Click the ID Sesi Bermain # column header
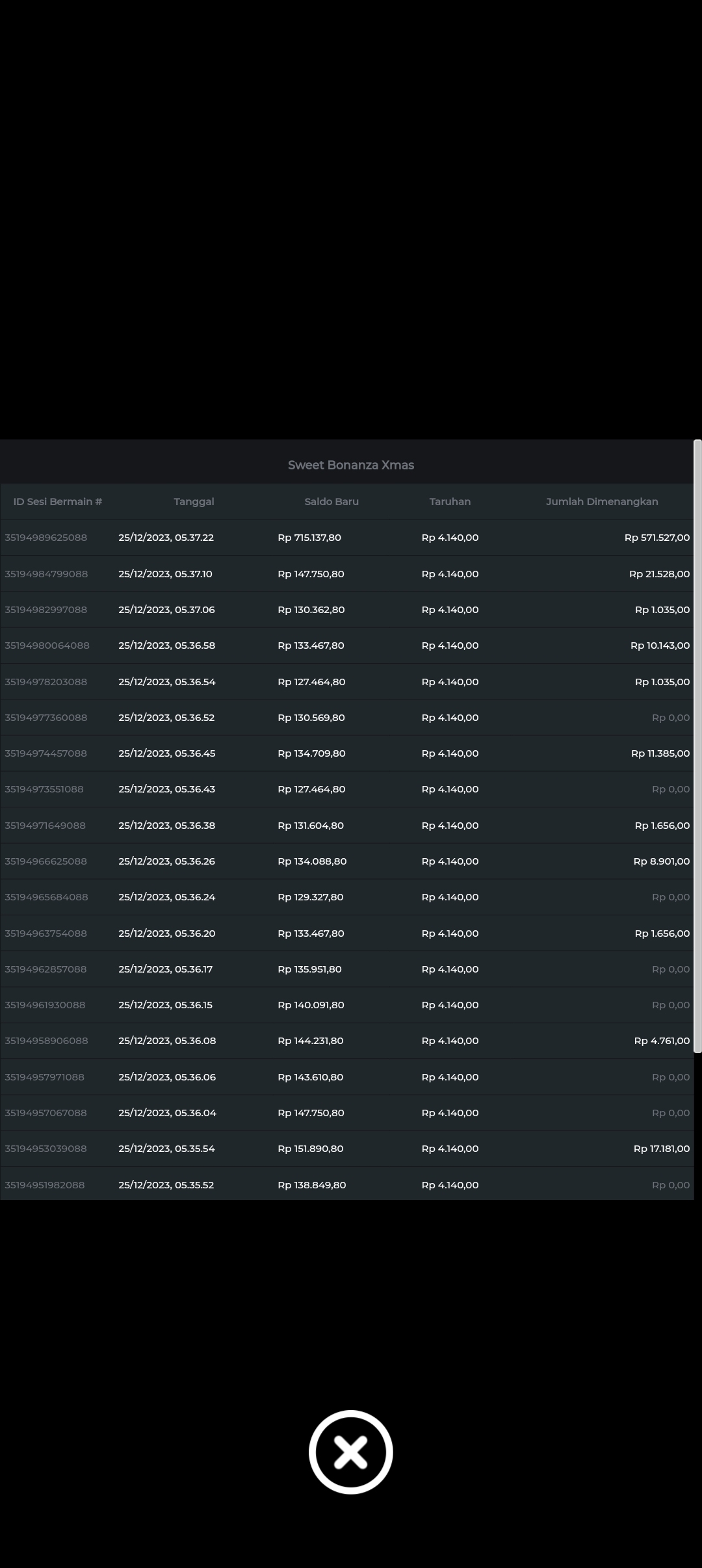702x1568 pixels. tap(58, 501)
